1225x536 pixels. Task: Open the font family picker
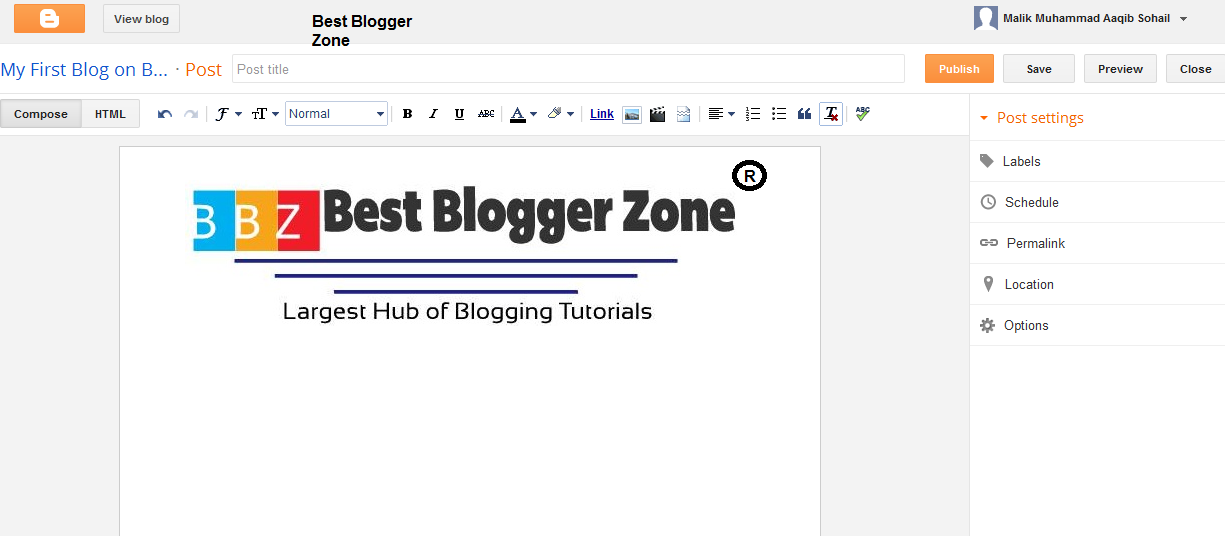tap(228, 114)
